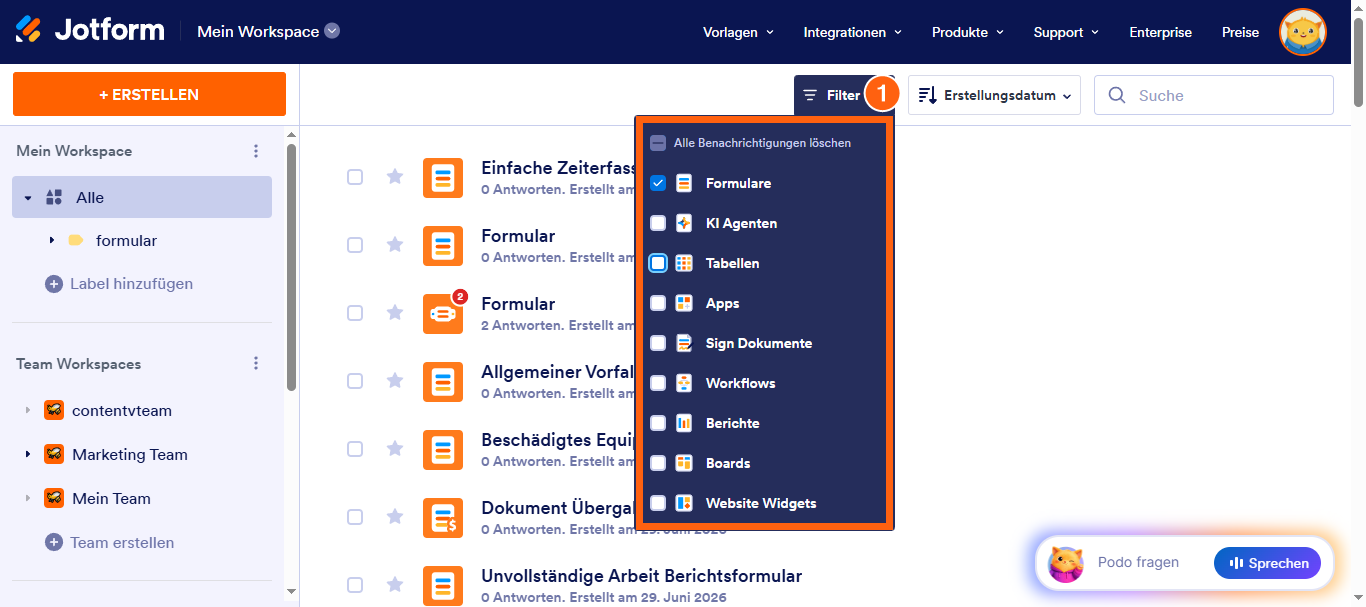Star the Dokument Übergabe form

(395, 517)
